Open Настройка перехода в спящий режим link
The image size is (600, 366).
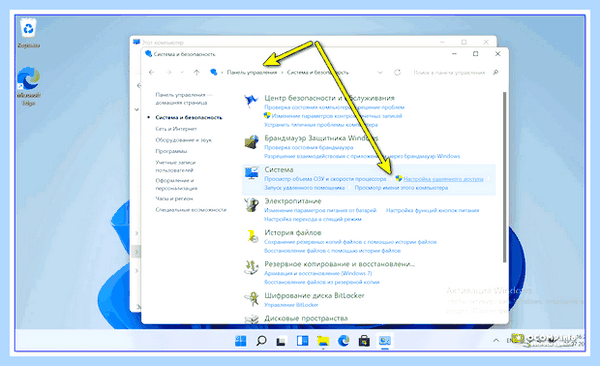[313, 219]
